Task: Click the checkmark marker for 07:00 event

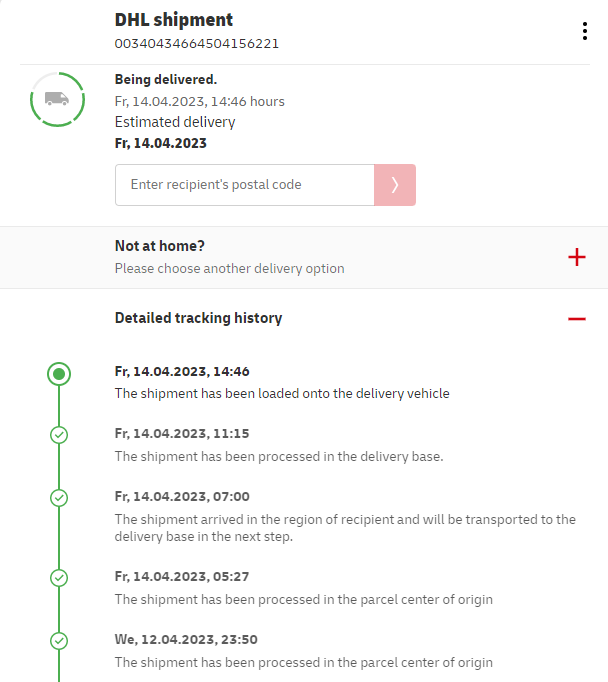Action: tap(59, 497)
